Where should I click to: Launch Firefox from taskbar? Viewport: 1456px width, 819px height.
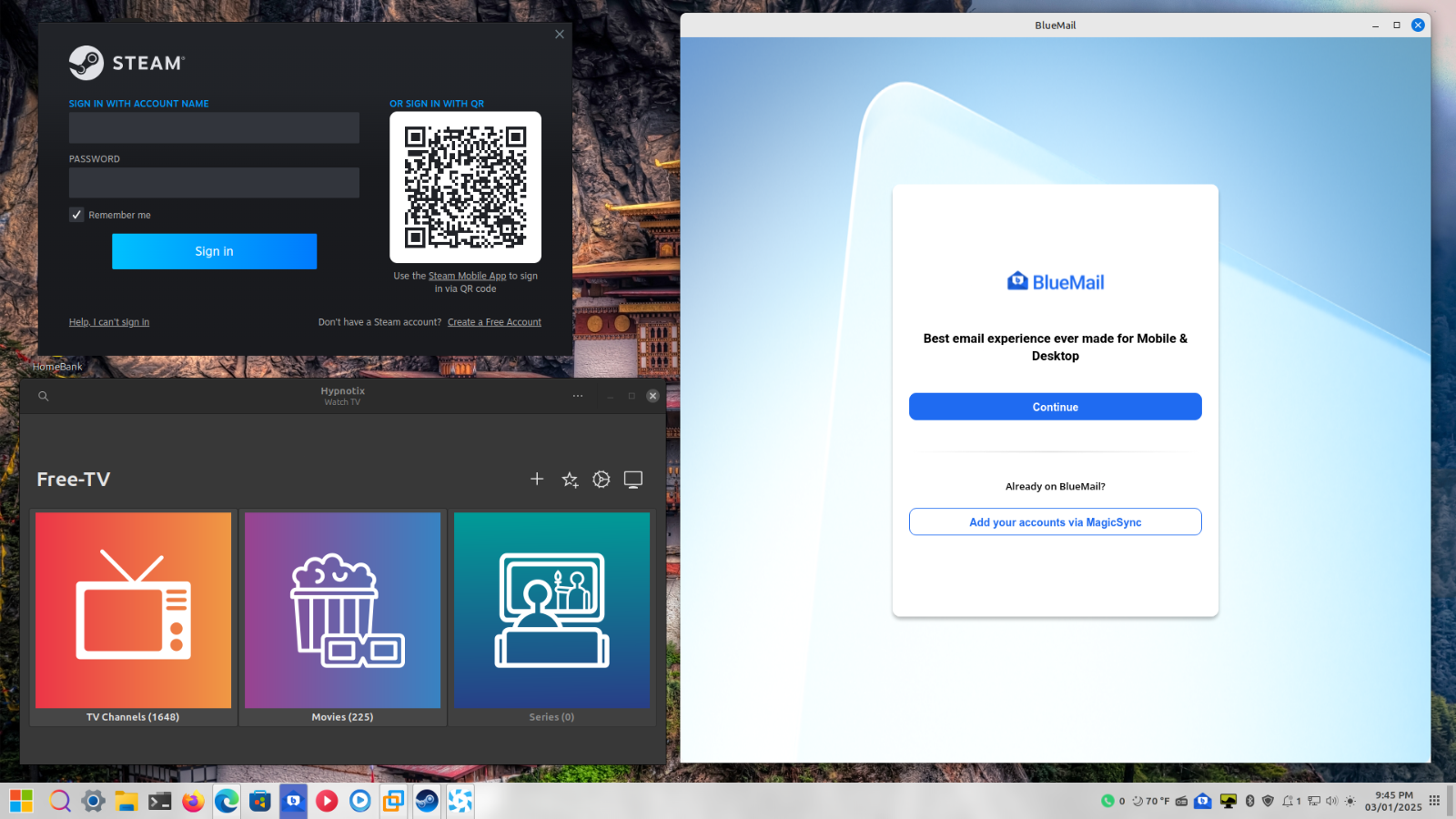coord(193,801)
